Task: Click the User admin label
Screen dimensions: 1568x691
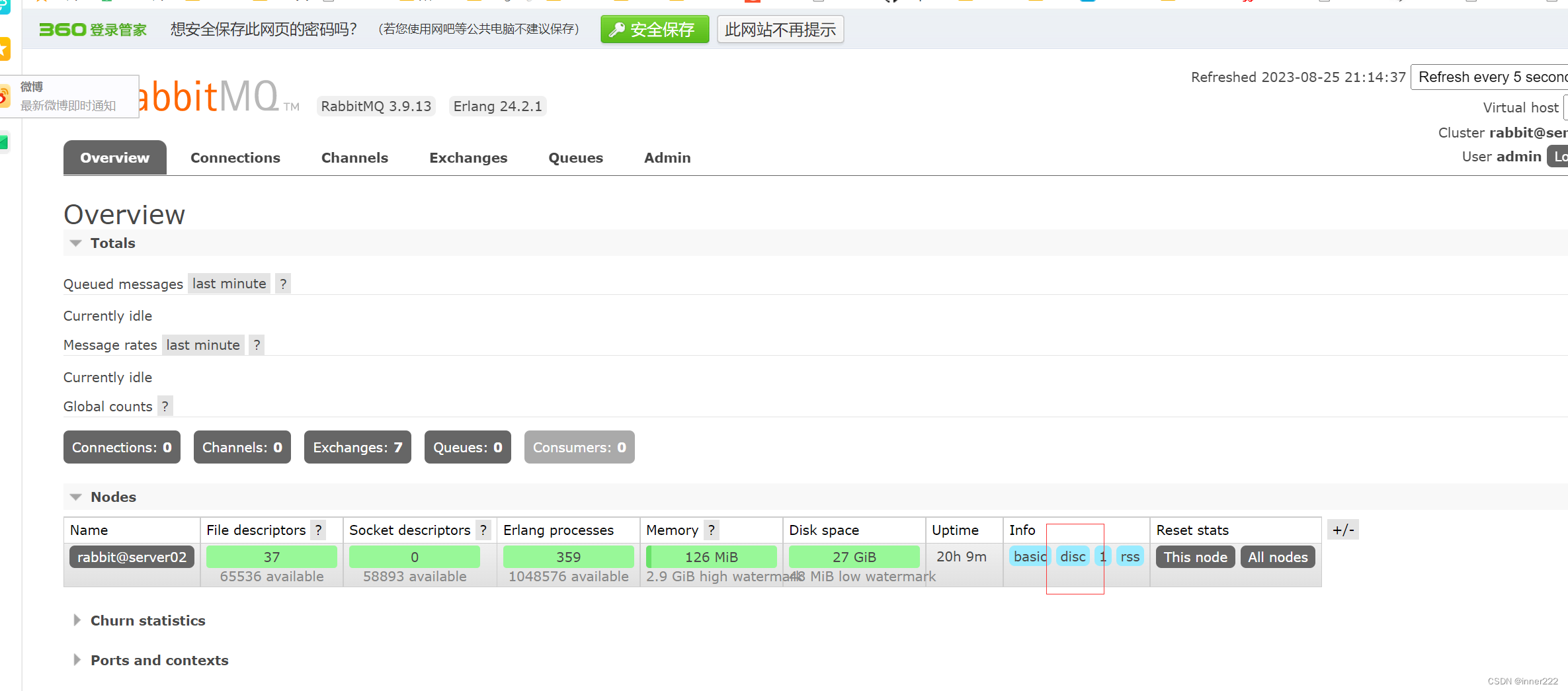Action: (1501, 157)
